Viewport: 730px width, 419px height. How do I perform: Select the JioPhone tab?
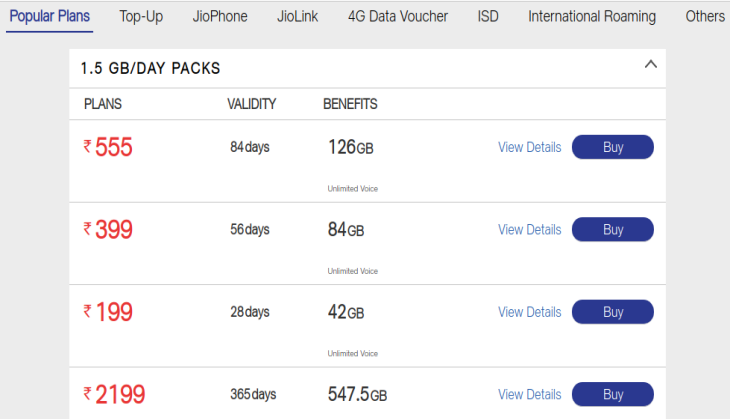pos(220,17)
